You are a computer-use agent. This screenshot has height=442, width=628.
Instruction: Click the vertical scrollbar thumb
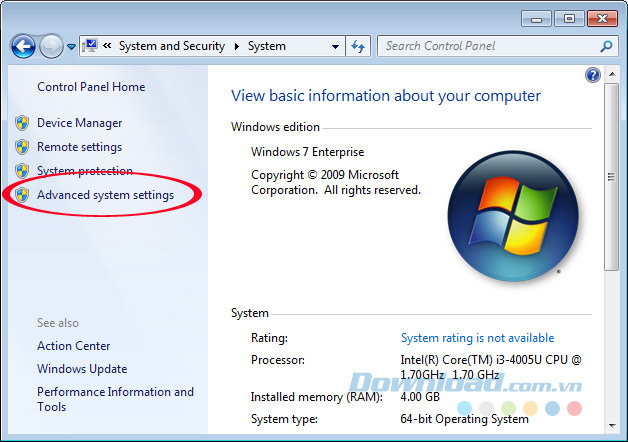tap(612, 177)
